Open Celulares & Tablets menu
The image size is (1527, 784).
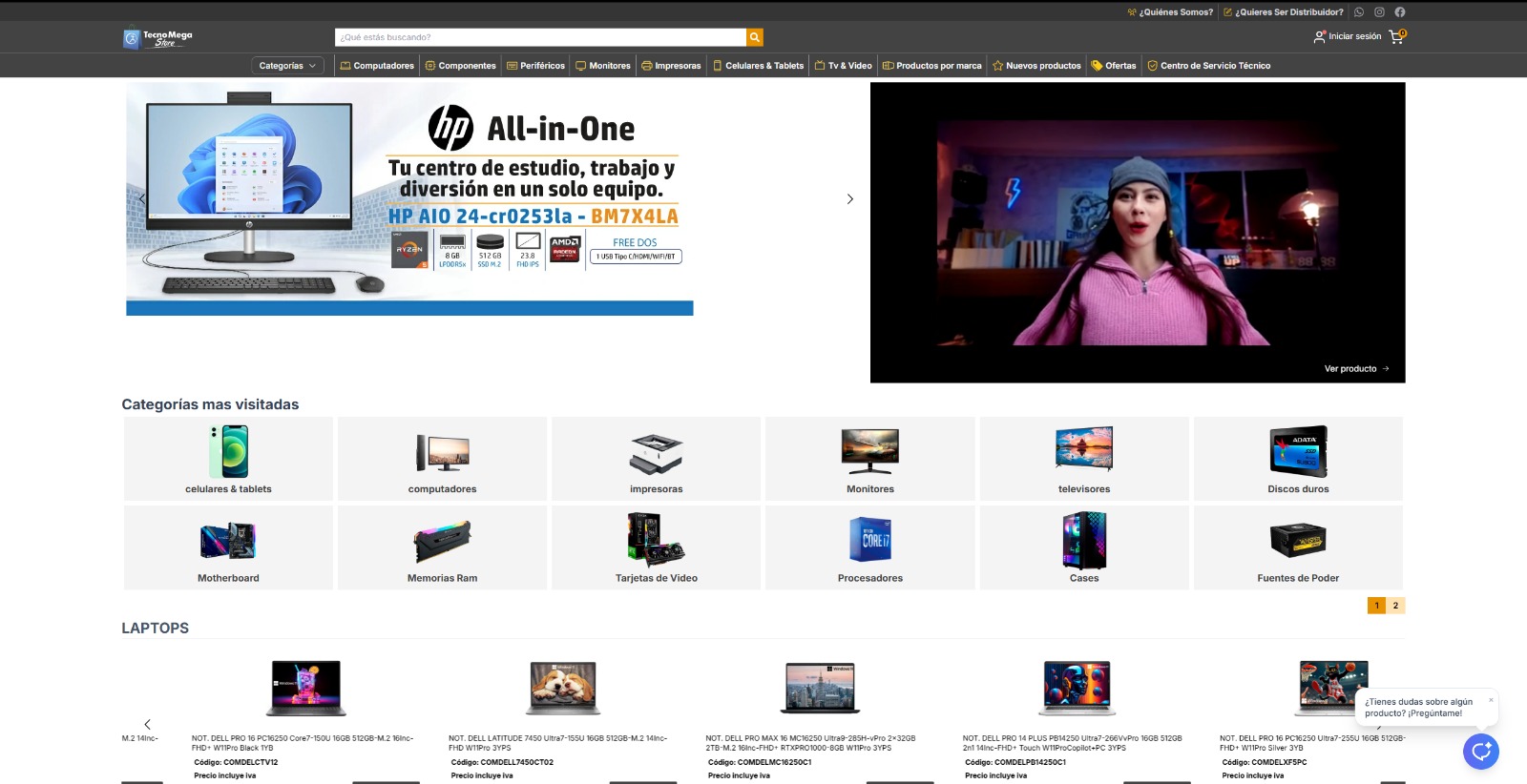pos(758,66)
